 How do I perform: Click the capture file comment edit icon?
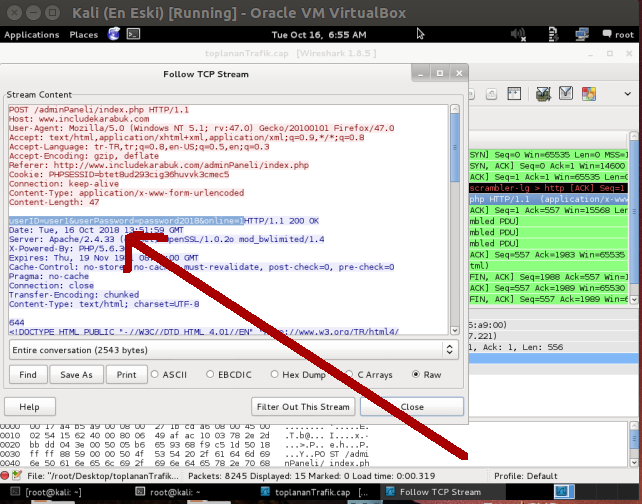tap(17, 475)
